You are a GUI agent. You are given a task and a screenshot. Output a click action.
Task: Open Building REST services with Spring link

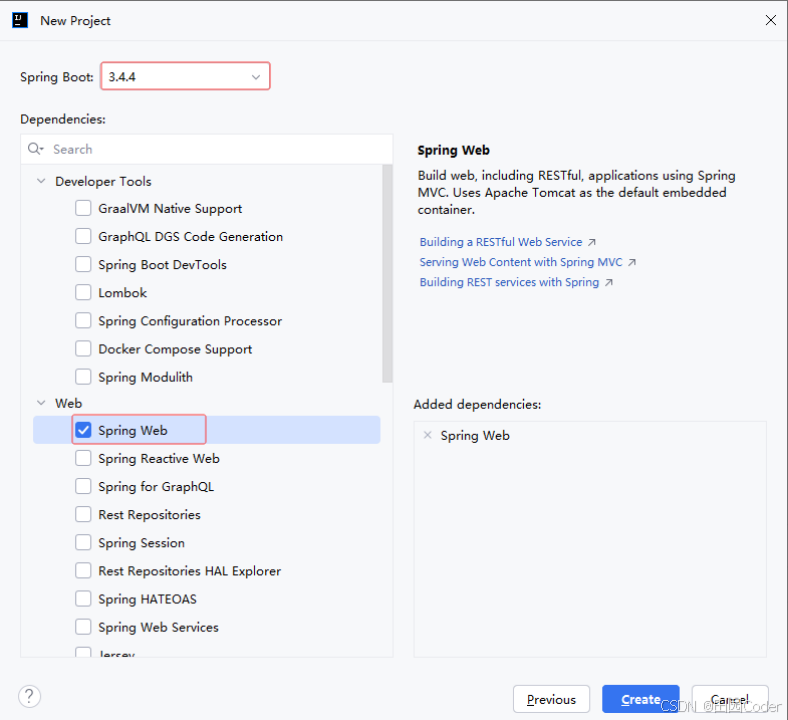[x=509, y=282]
